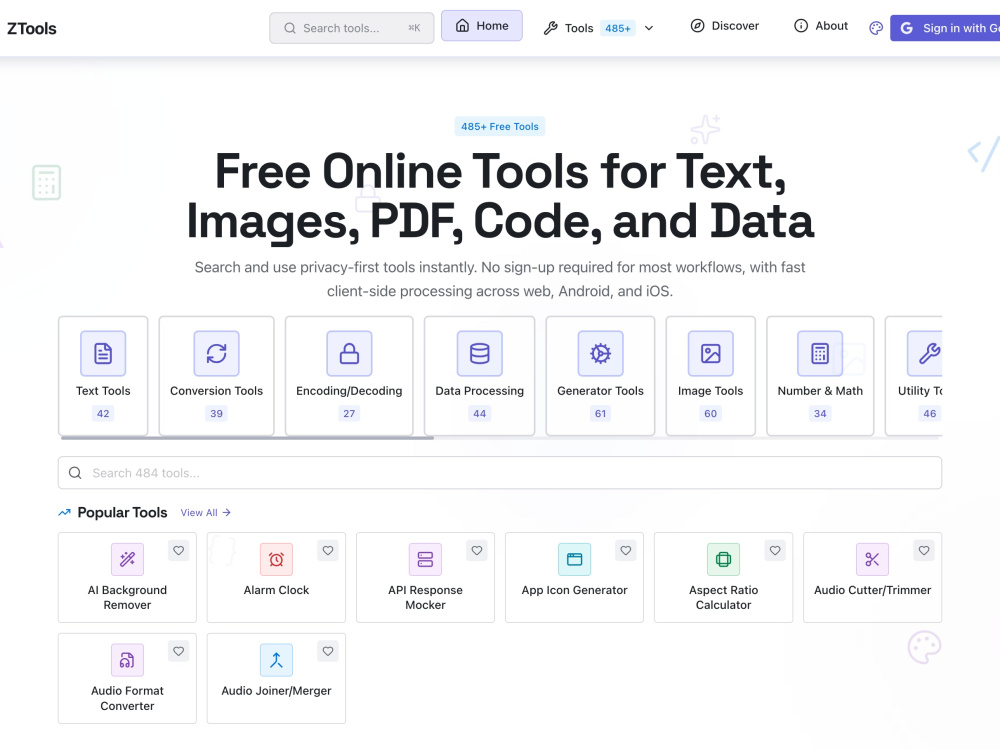This screenshot has height=750, width=1000.
Task: Favorite App Icon Generator with heart
Action: coord(626,550)
